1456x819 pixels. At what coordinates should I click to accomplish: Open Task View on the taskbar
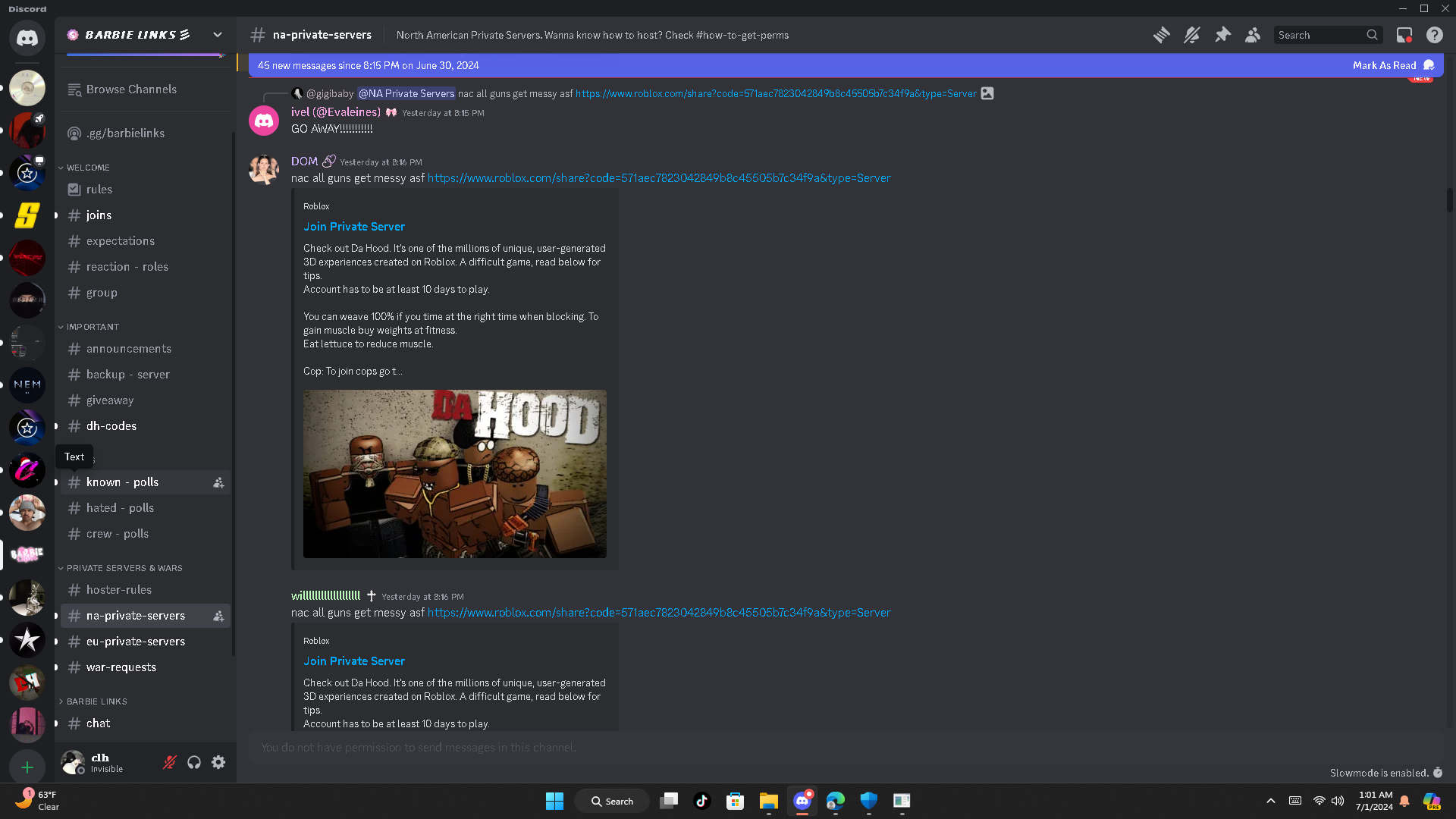[x=668, y=801]
